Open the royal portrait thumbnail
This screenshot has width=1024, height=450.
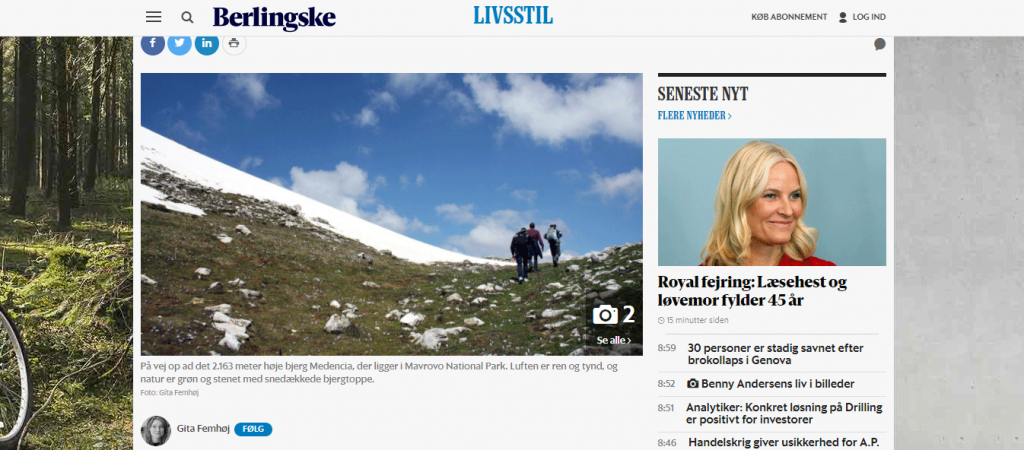[x=772, y=202]
